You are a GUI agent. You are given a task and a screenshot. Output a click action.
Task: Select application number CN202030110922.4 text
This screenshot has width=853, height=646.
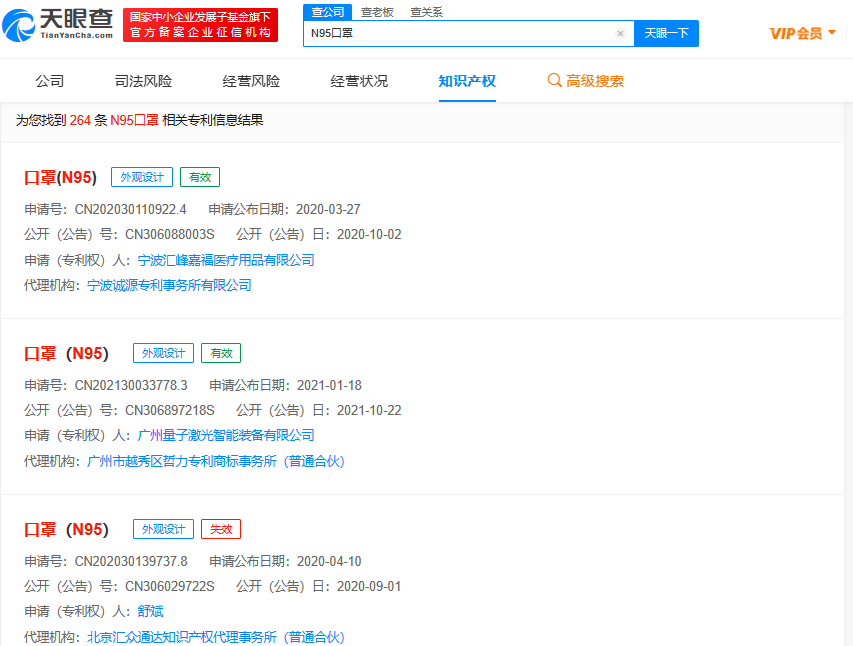tap(131, 210)
